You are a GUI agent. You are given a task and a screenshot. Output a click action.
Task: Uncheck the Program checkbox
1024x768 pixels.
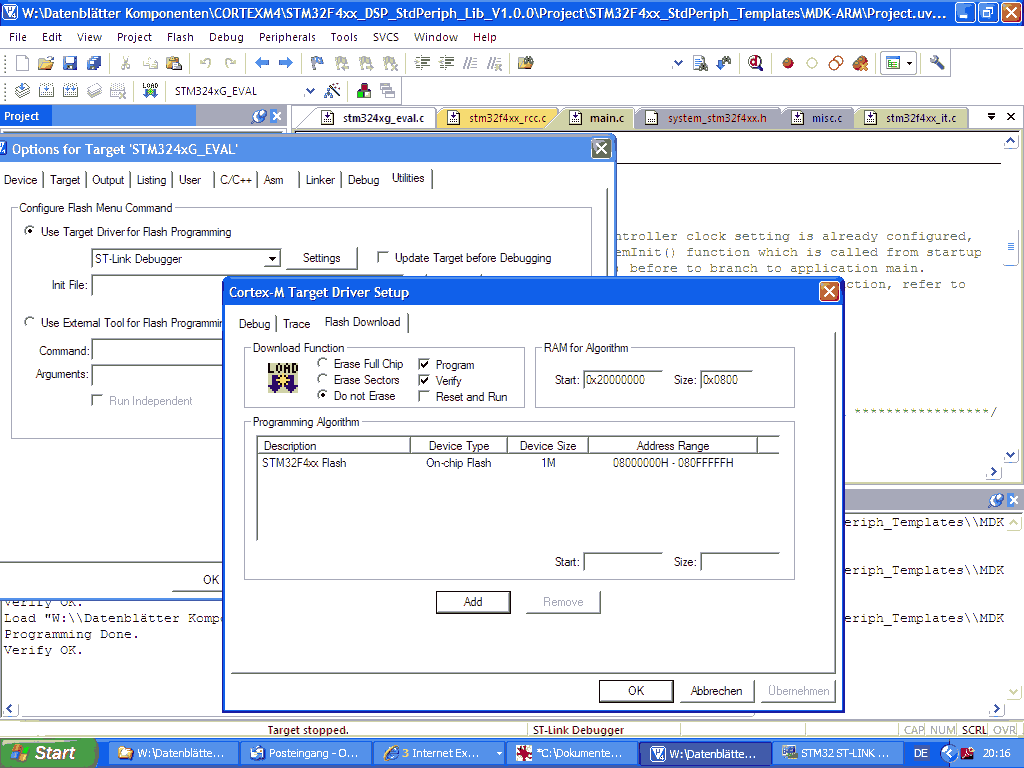pyautogui.click(x=424, y=364)
